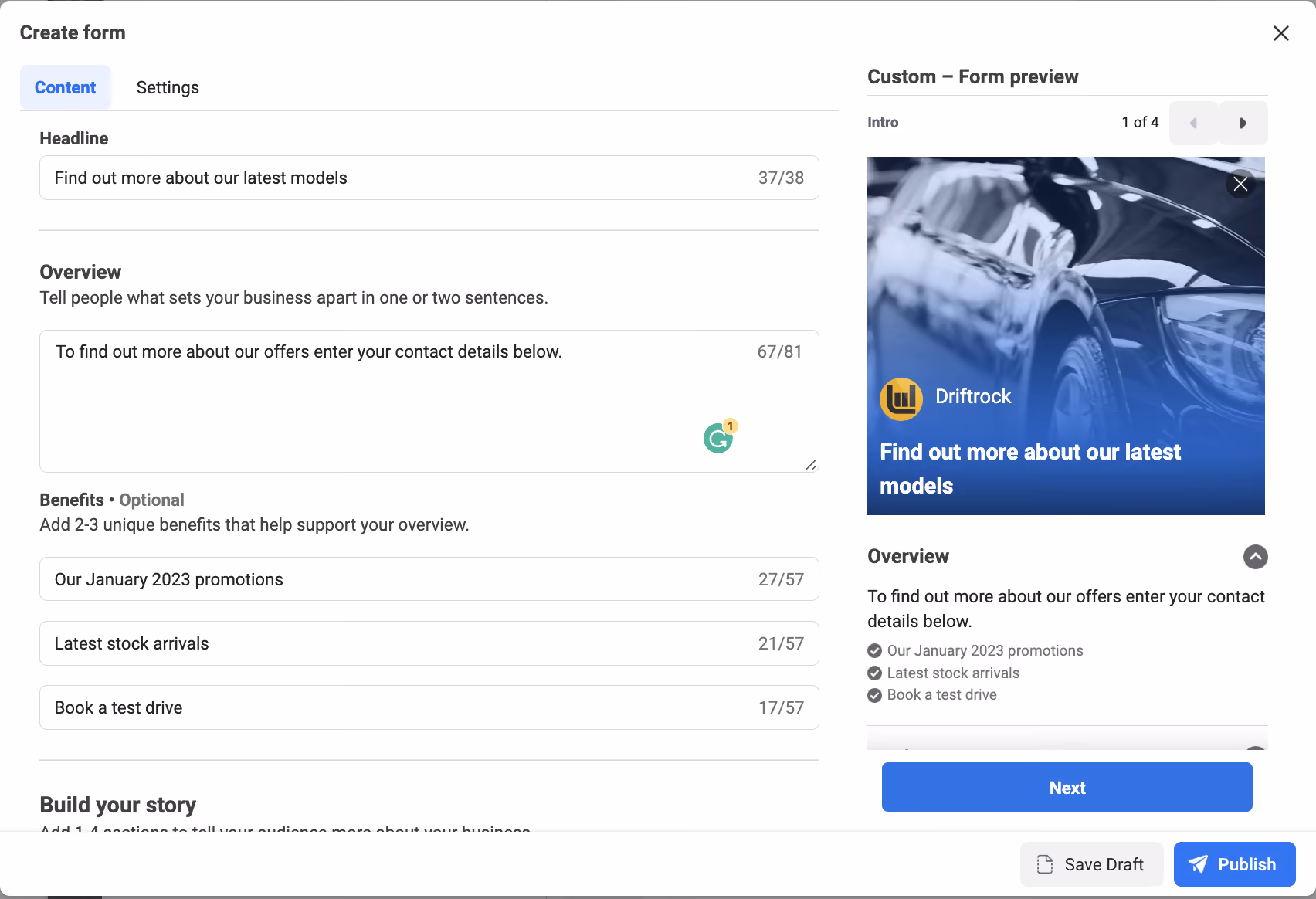Click into the Overview text area
Screen dimensions: 1316x899
(429, 401)
